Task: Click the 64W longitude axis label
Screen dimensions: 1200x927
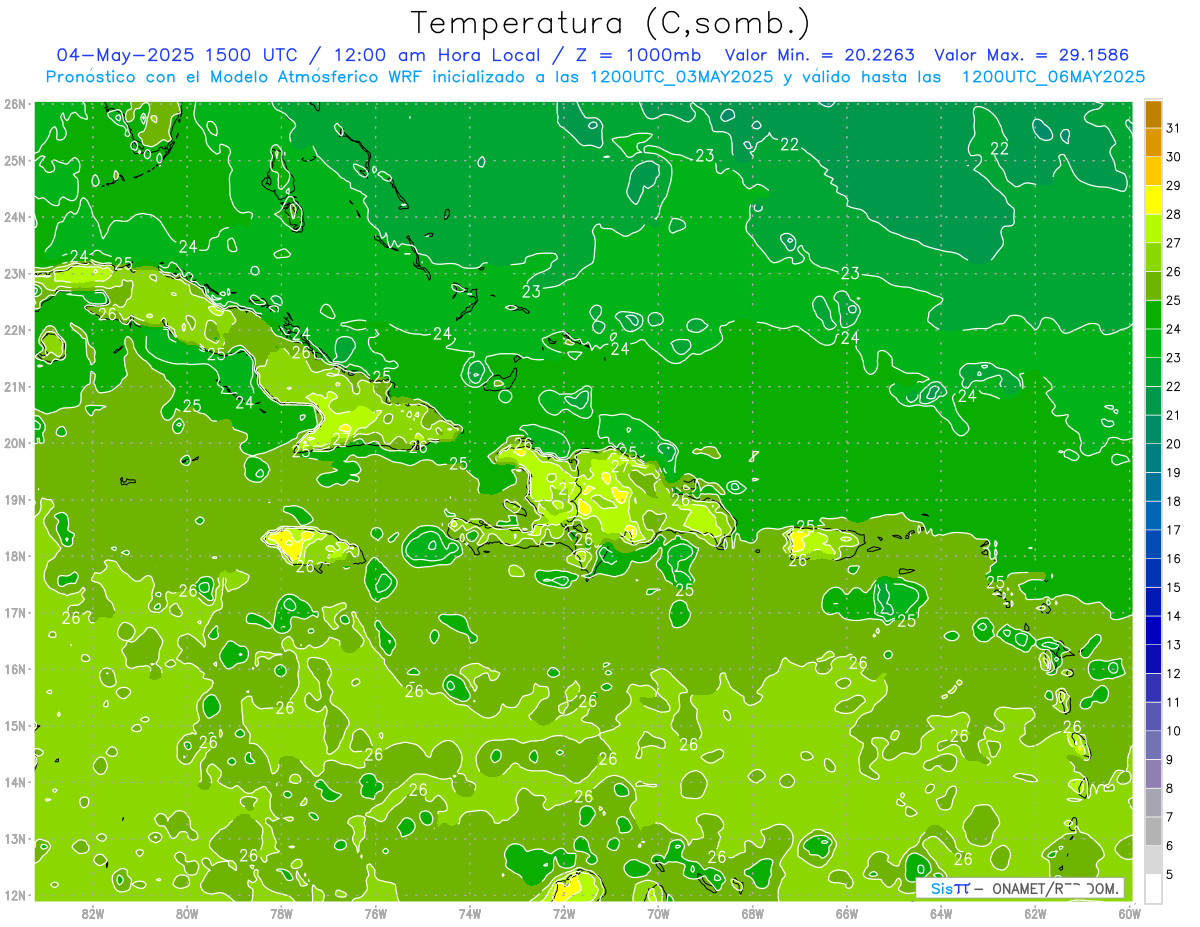Action: pos(941,914)
